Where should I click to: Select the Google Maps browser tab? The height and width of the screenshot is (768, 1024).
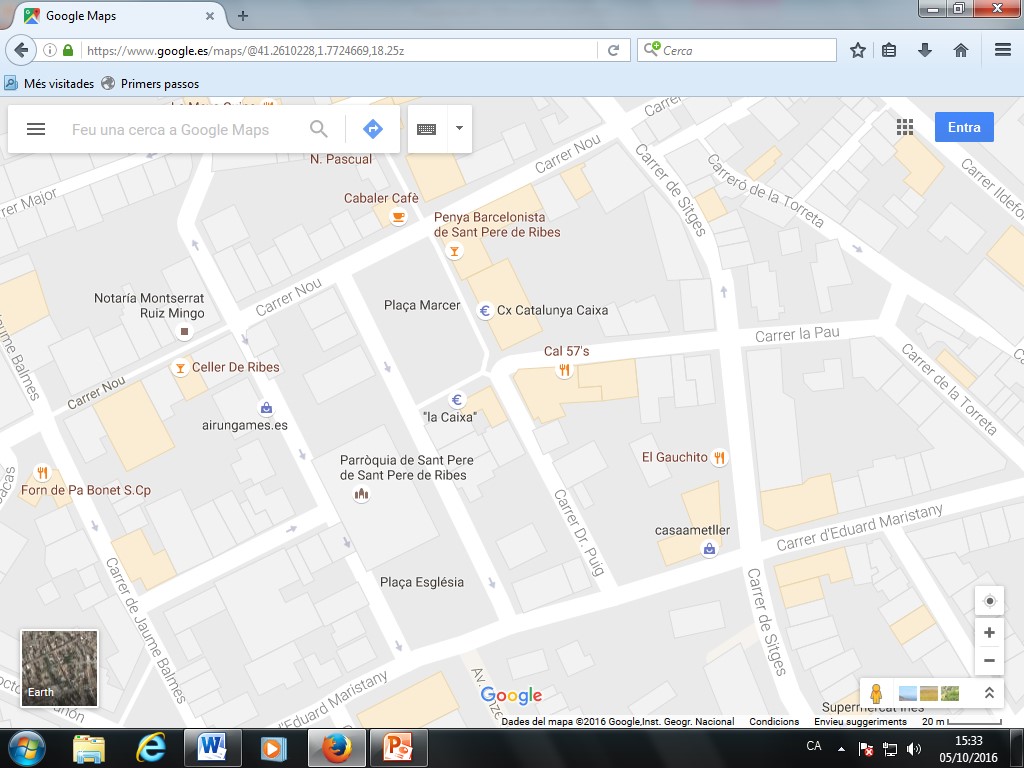(x=118, y=16)
